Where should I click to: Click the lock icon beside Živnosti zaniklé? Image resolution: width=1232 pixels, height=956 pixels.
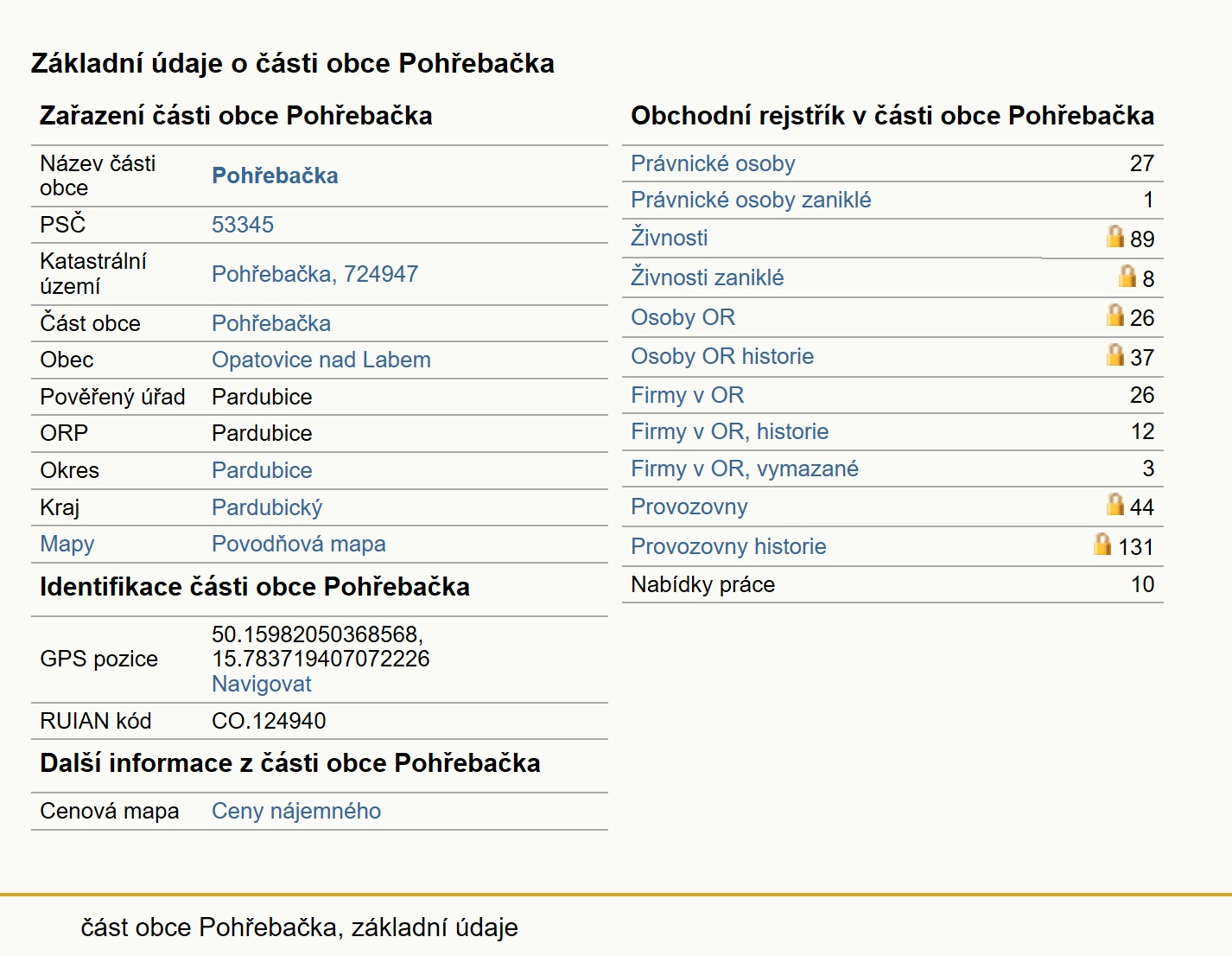[x=1127, y=276]
